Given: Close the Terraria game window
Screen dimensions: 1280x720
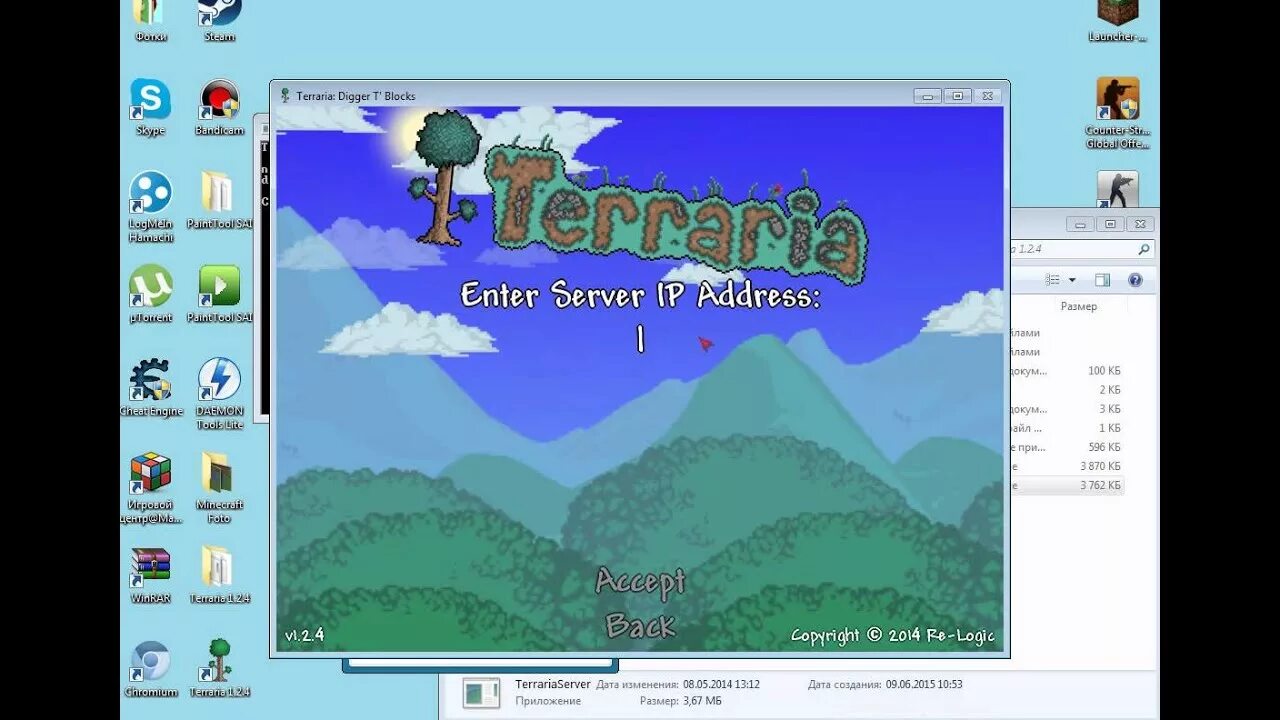Looking at the screenshot, I should (x=987, y=96).
